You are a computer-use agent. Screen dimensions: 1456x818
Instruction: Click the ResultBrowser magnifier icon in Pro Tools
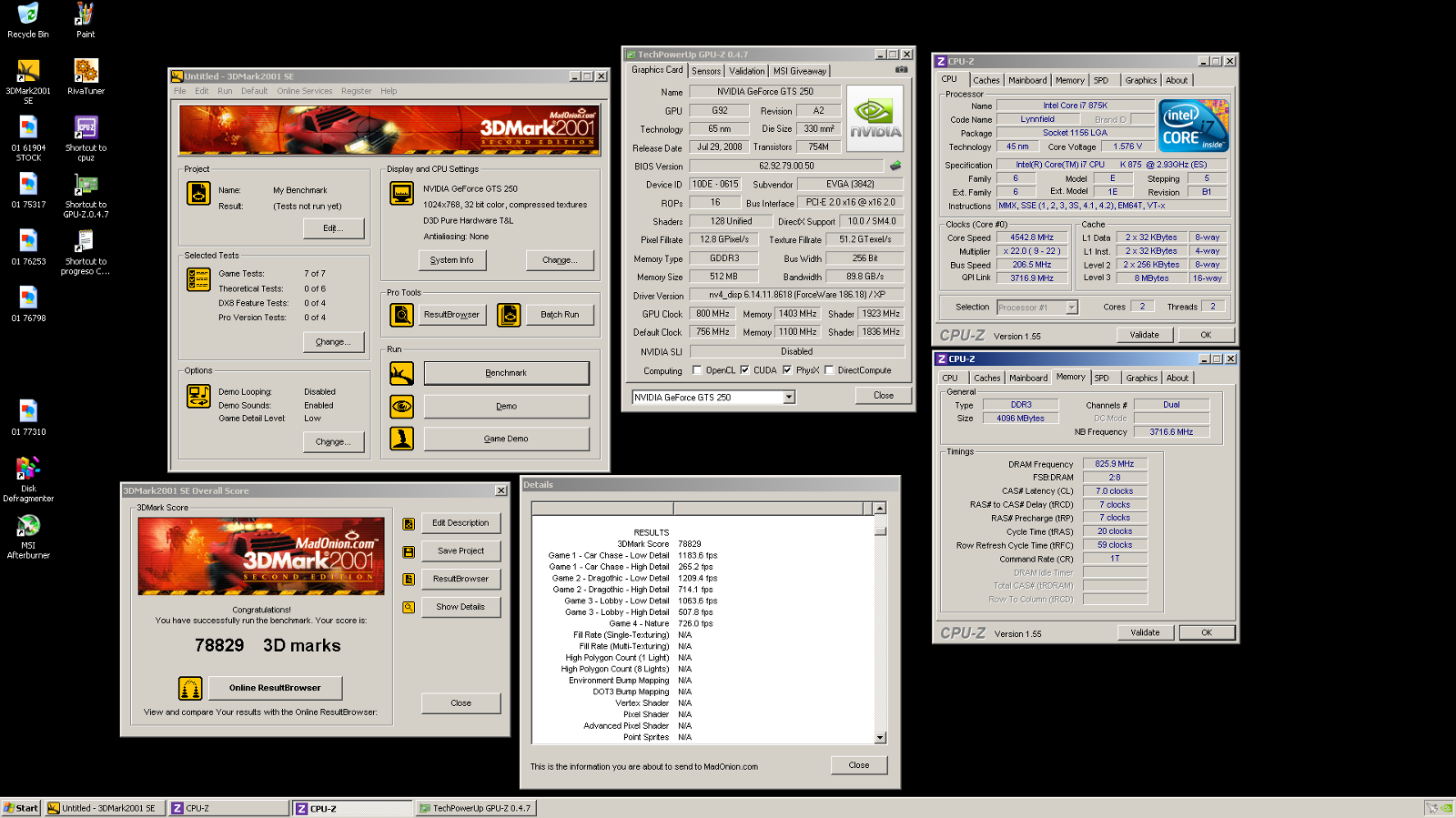401,315
